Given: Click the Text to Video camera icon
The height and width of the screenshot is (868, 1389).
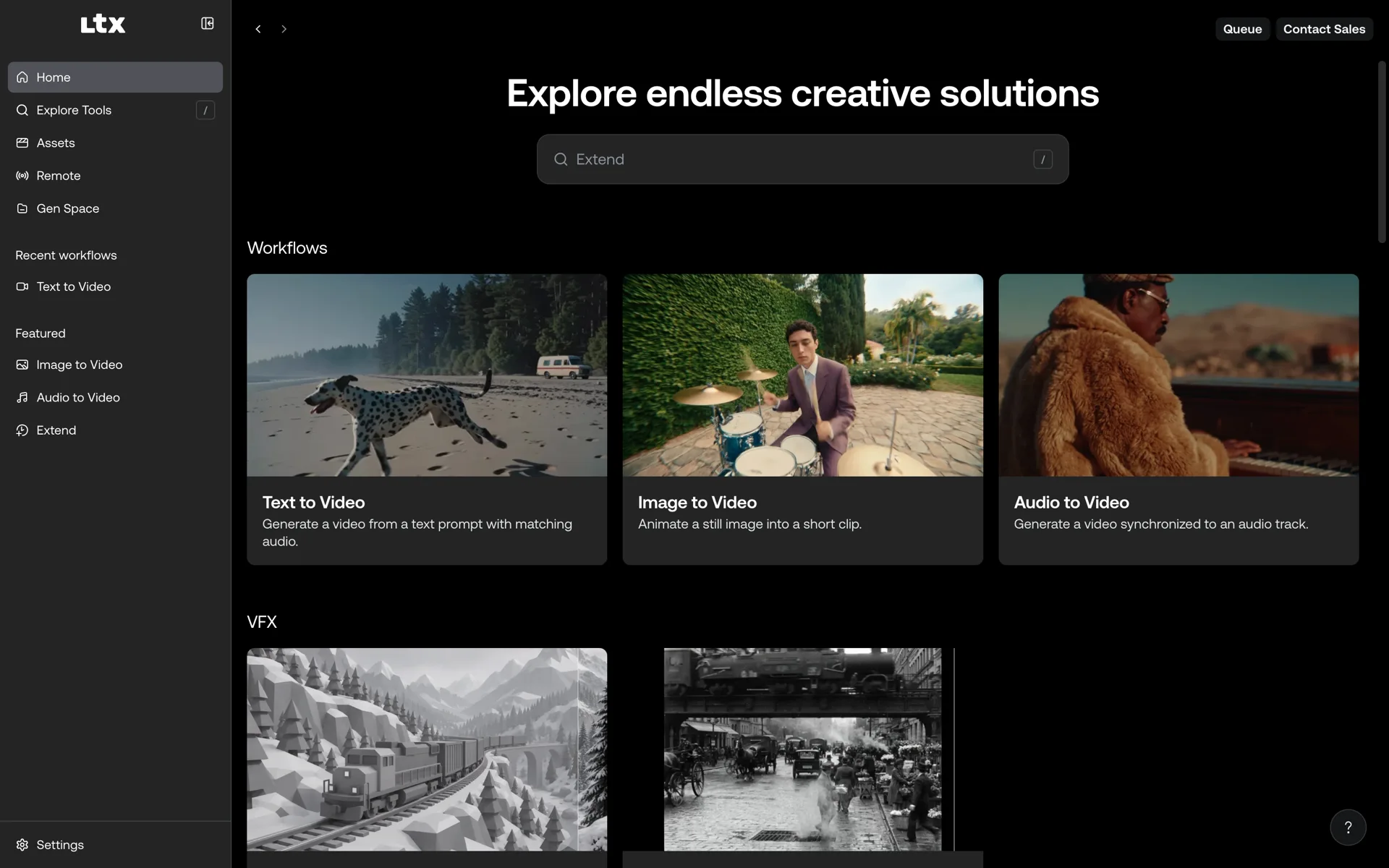Looking at the screenshot, I should [22, 286].
